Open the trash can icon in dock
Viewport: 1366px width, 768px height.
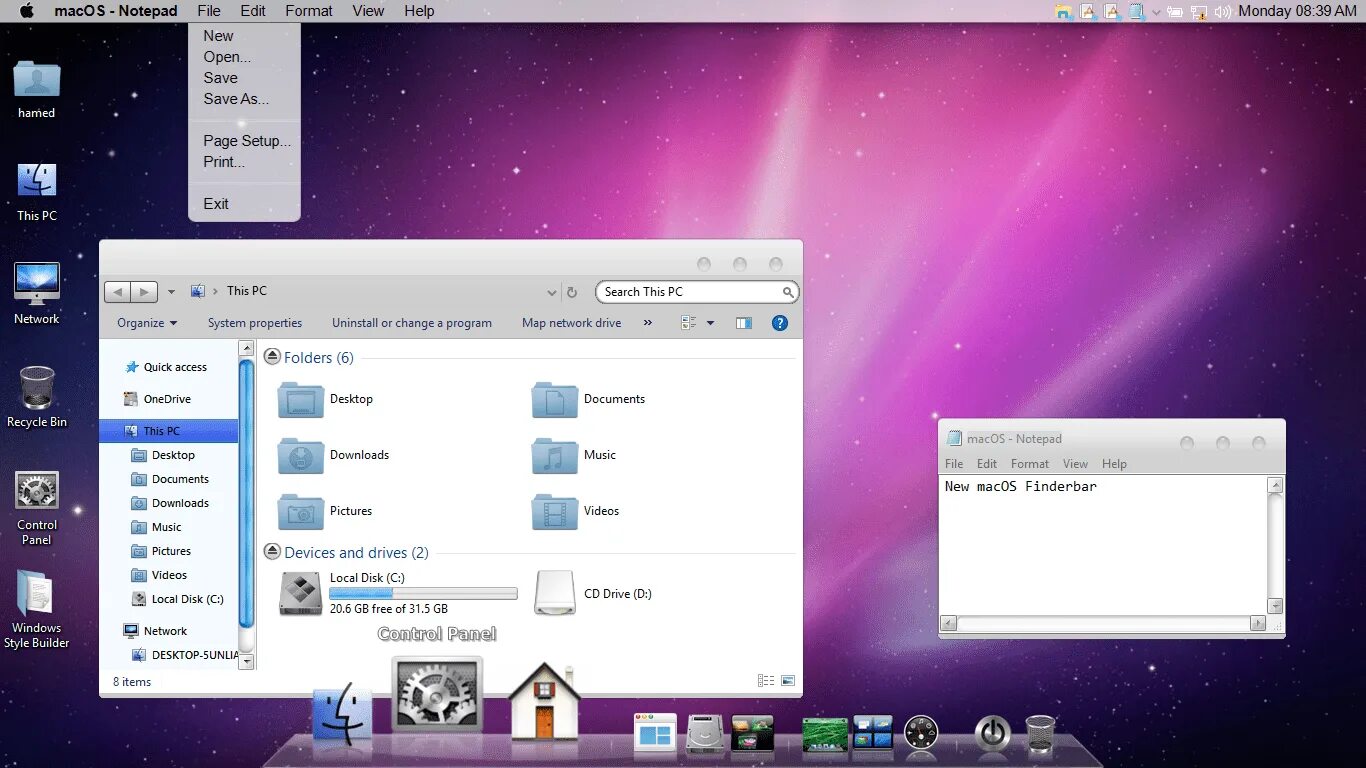point(1040,734)
